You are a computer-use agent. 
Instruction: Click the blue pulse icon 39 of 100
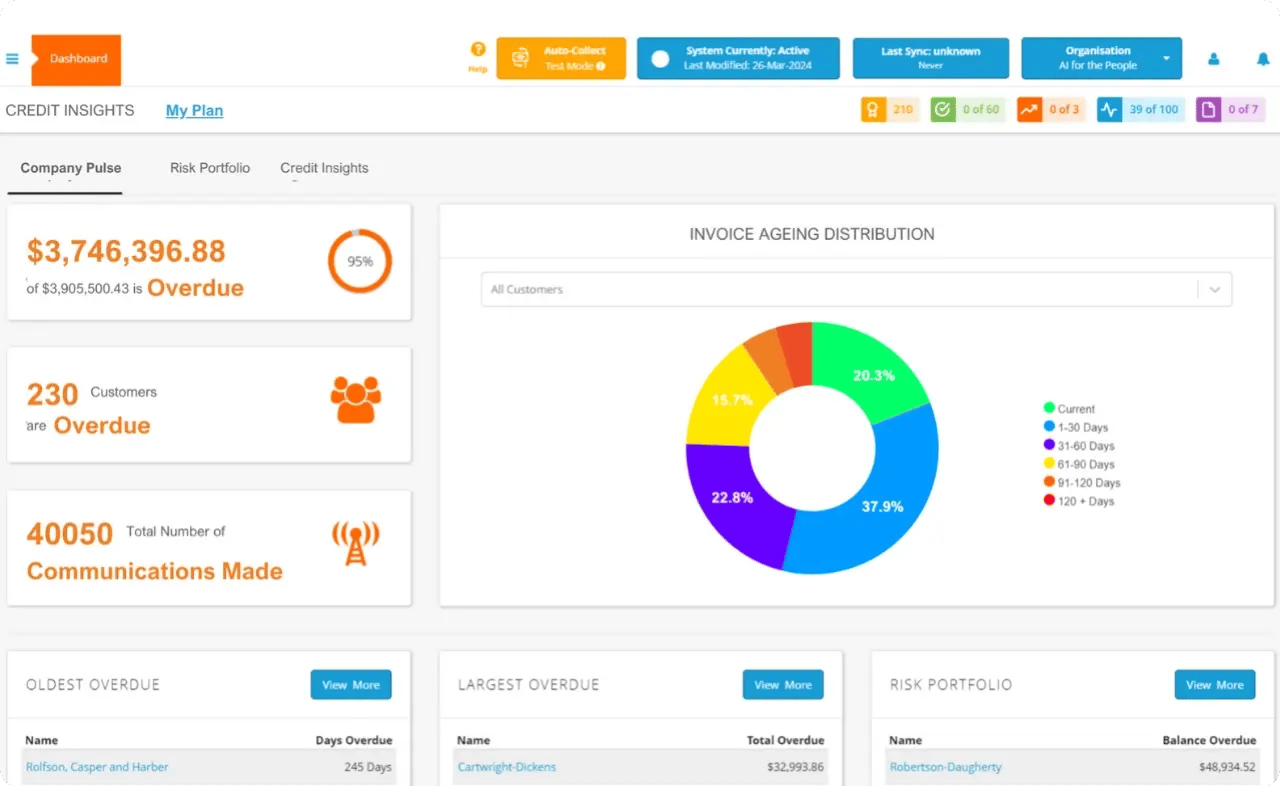click(x=1109, y=110)
